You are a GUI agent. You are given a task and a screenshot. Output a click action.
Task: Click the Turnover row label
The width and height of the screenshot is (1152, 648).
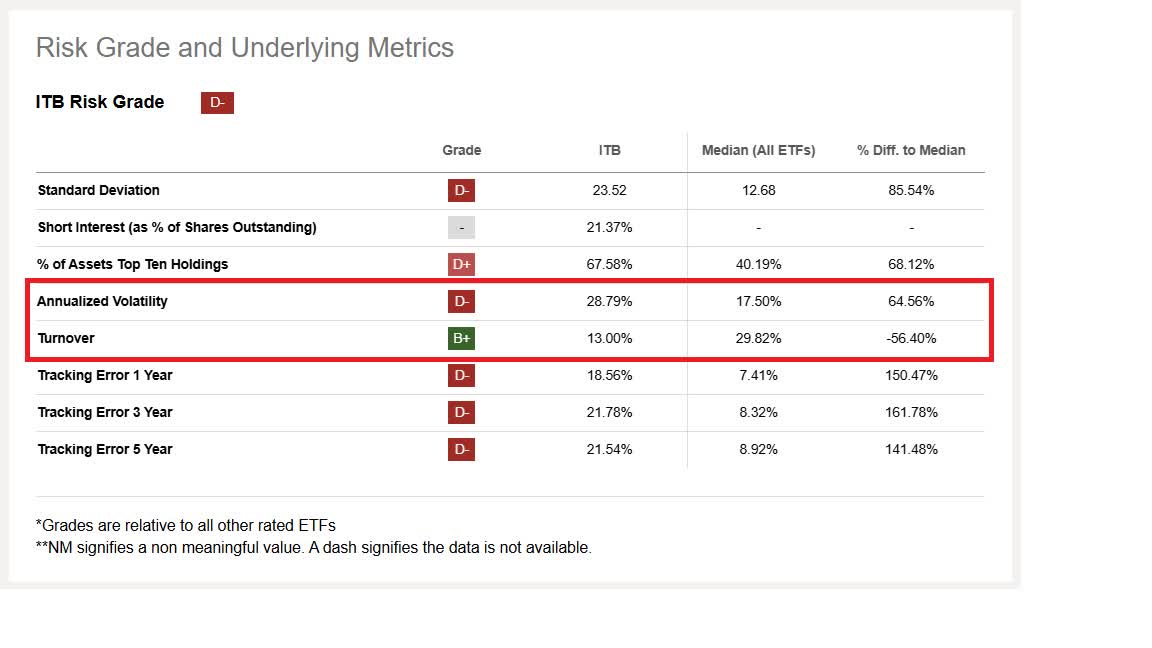[x=66, y=338]
